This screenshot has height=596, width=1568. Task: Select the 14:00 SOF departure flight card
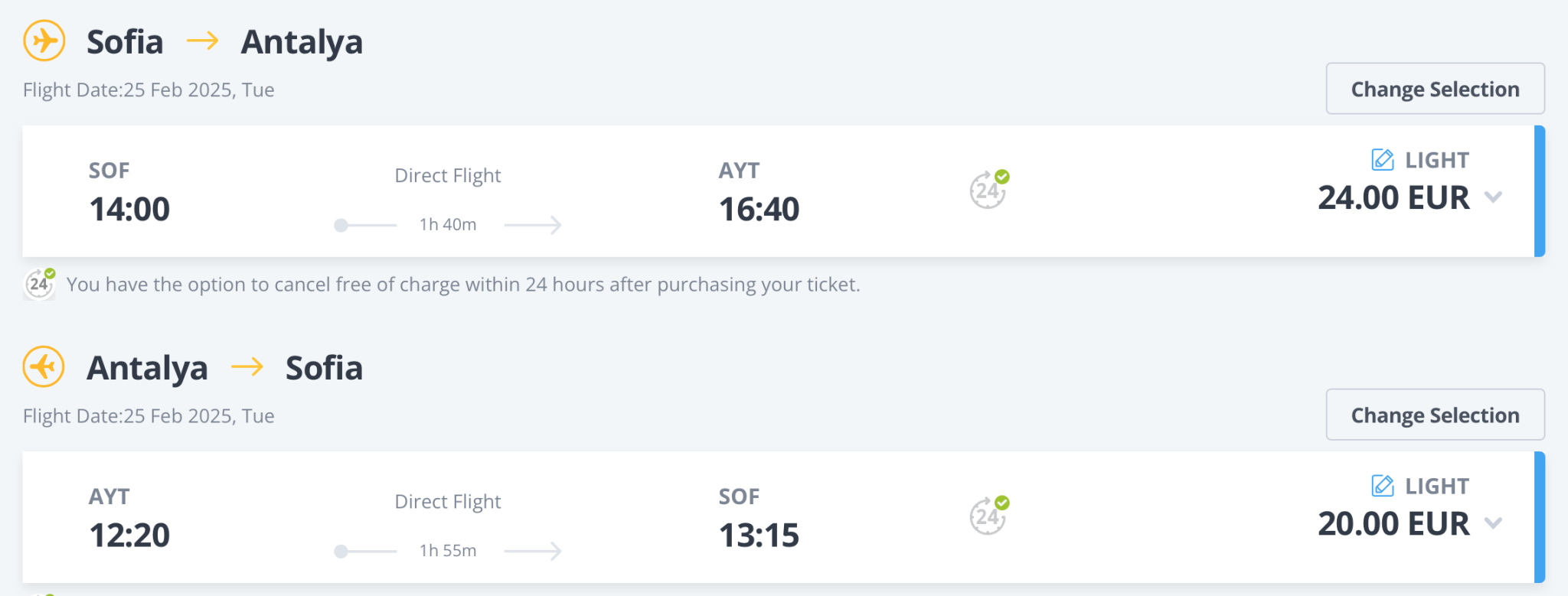(x=129, y=209)
